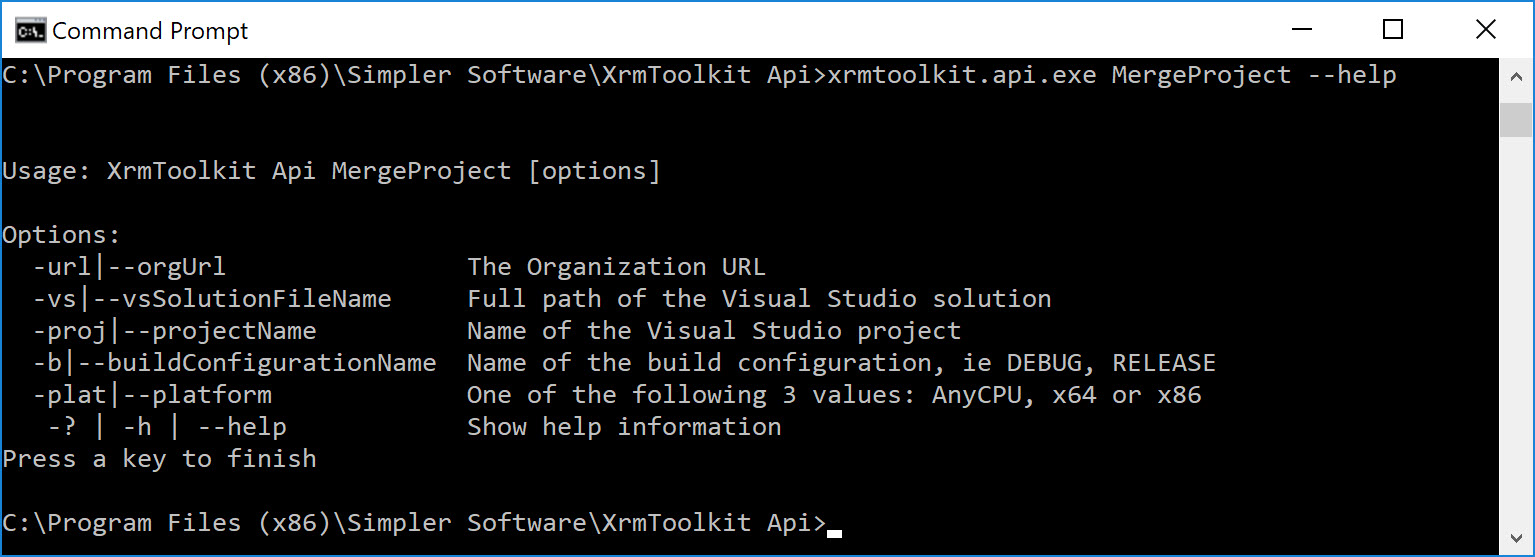This screenshot has height=557, width=1535.
Task: Click the -plat|--platform option text
Action: [x=152, y=395]
